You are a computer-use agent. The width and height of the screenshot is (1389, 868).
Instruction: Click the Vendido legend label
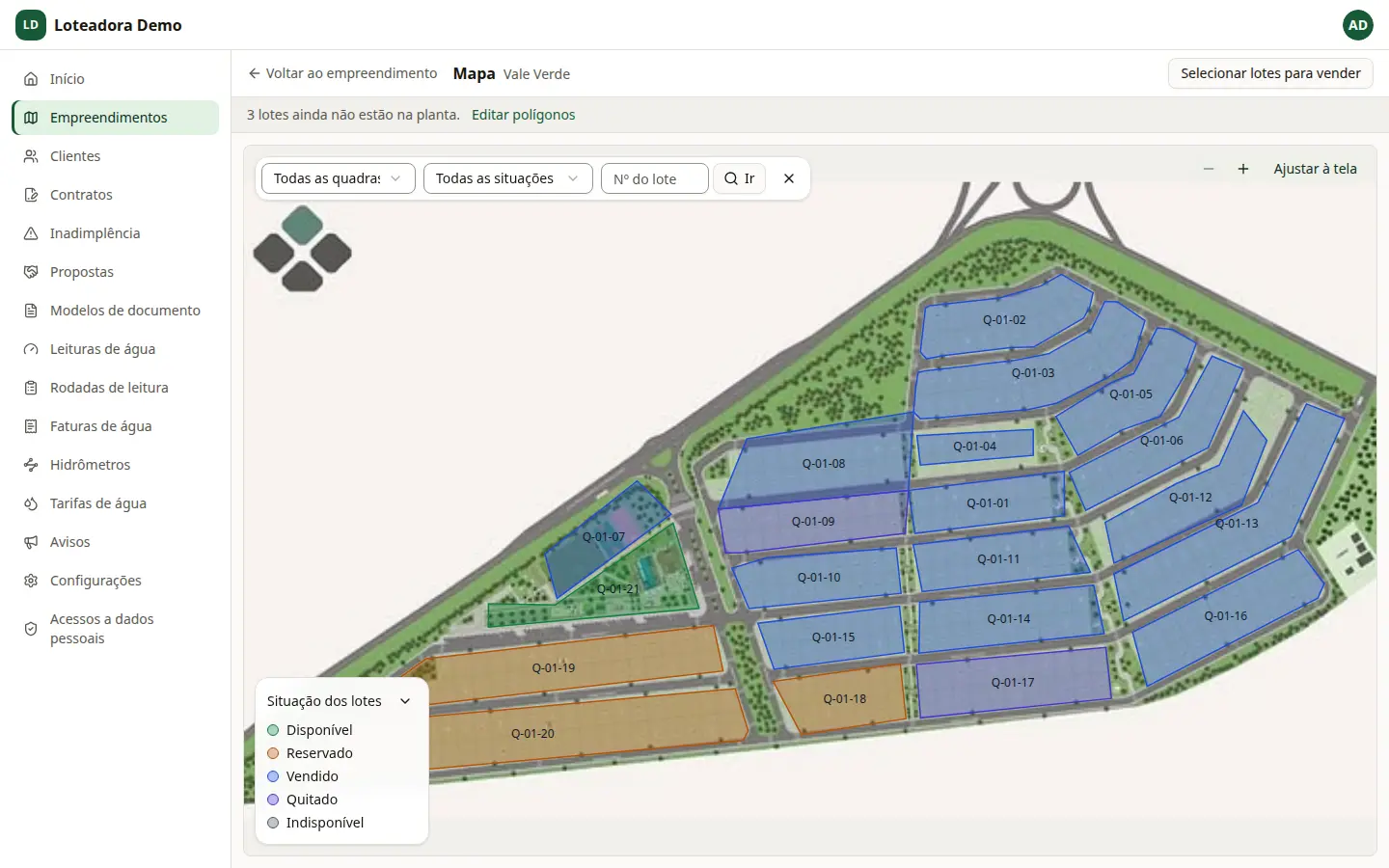[313, 776]
